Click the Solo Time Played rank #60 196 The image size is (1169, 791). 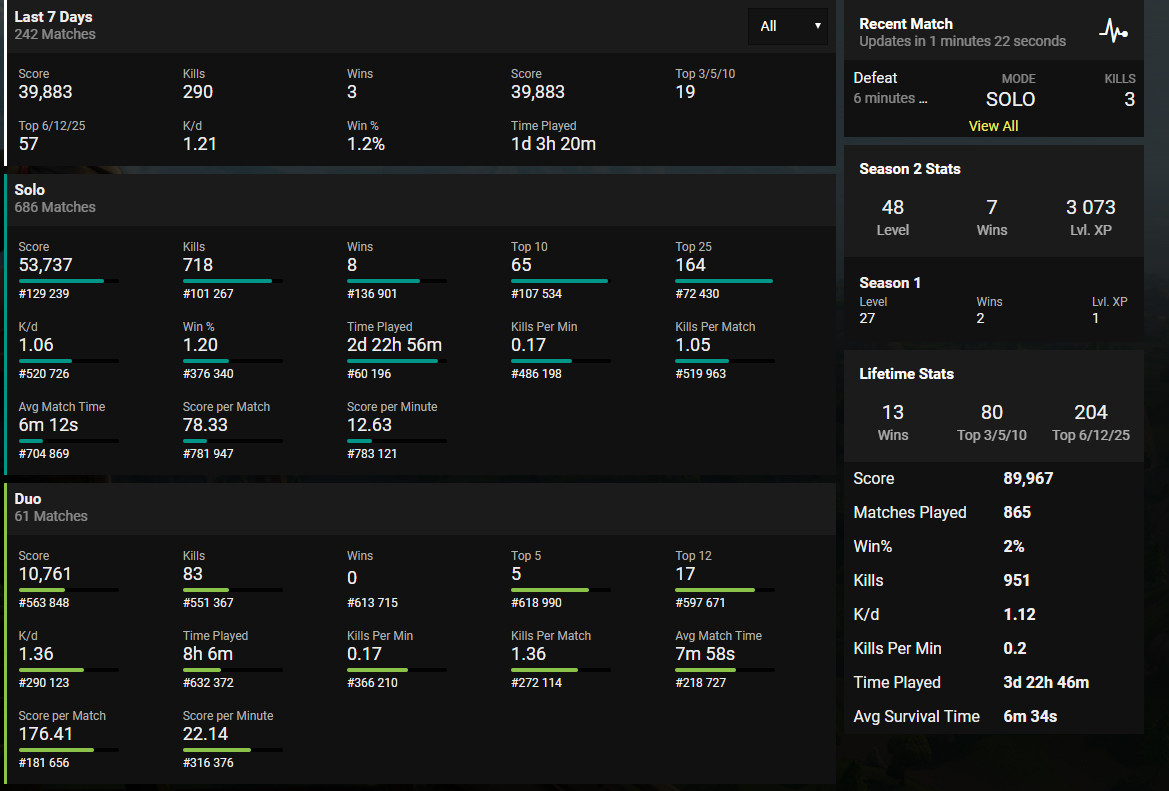[x=369, y=374]
